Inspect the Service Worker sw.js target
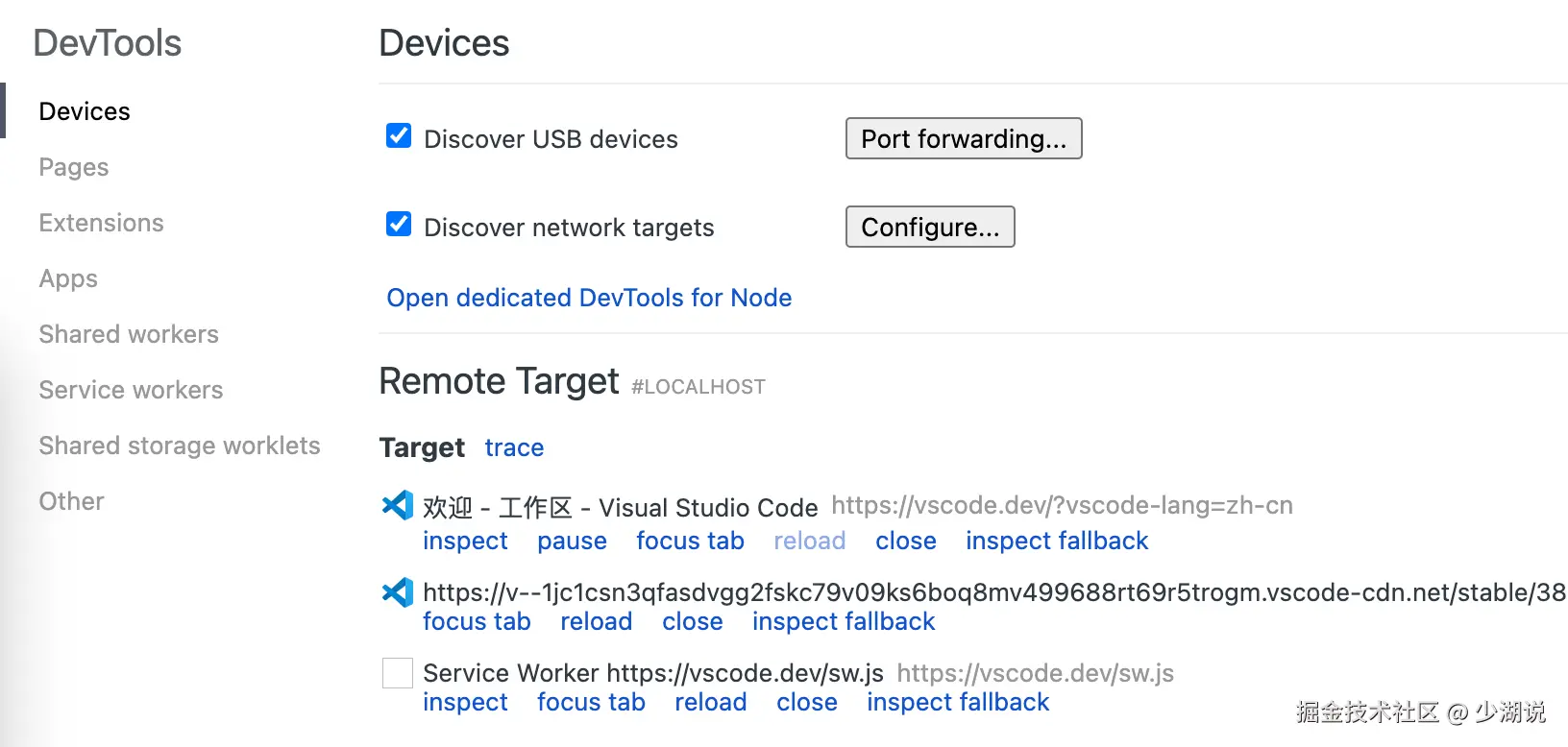This screenshot has height=747, width=1568. pyautogui.click(x=465, y=702)
